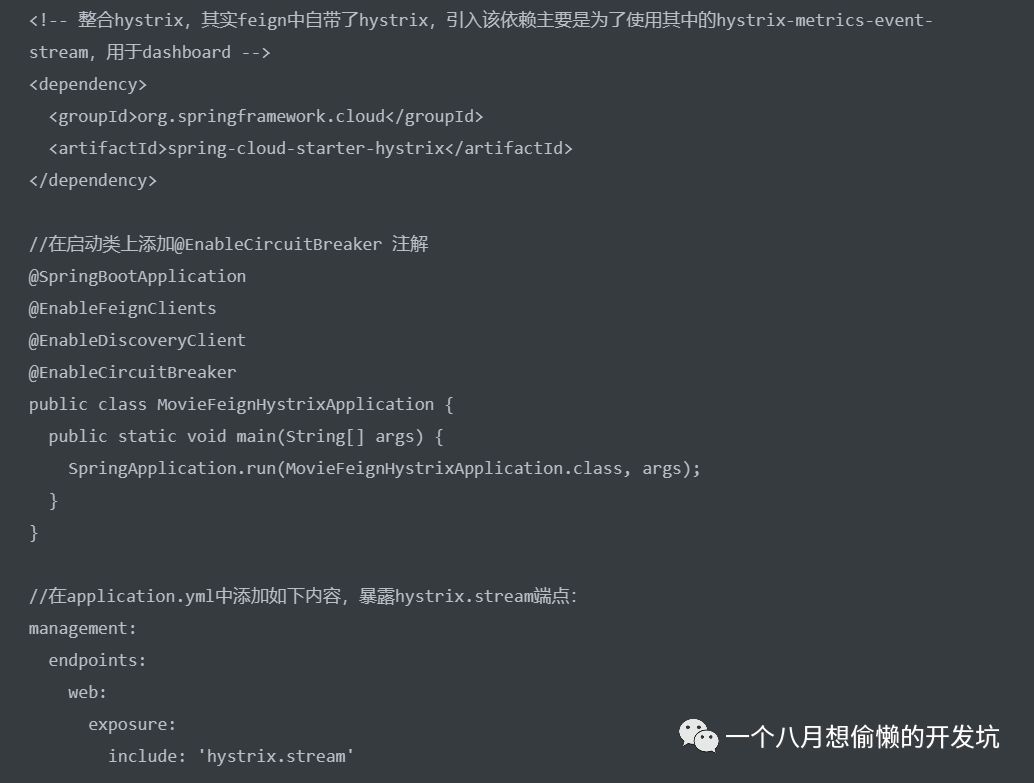Viewport: 1034px width, 783px height.
Task: Click the web: yaml key
Action: click(x=87, y=693)
